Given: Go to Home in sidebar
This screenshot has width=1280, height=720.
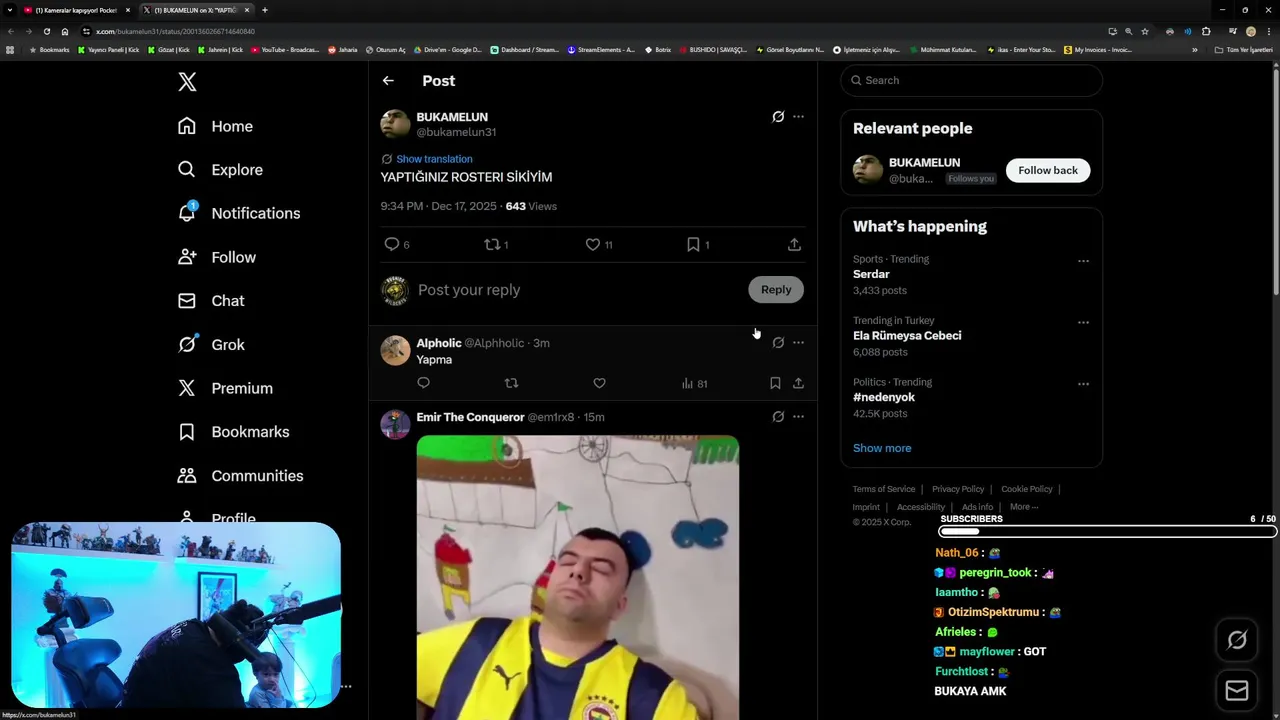Looking at the screenshot, I should pyautogui.click(x=215, y=126).
